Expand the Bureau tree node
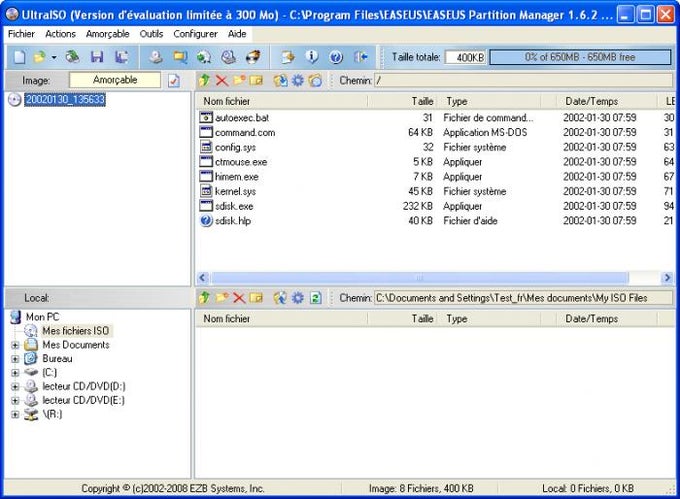The image size is (680, 499). pos(15,359)
